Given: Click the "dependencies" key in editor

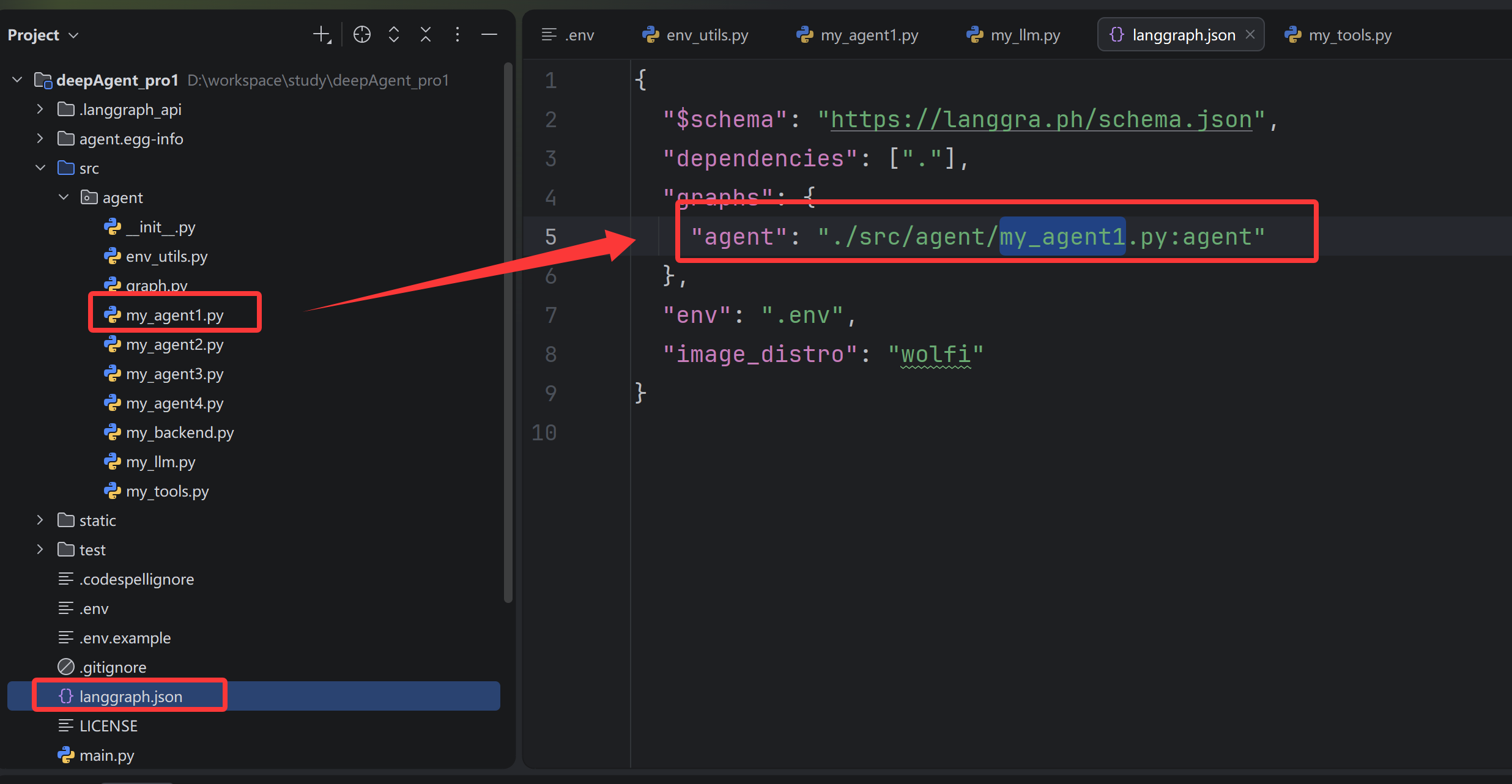Looking at the screenshot, I should pyautogui.click(x=761, y=158).
